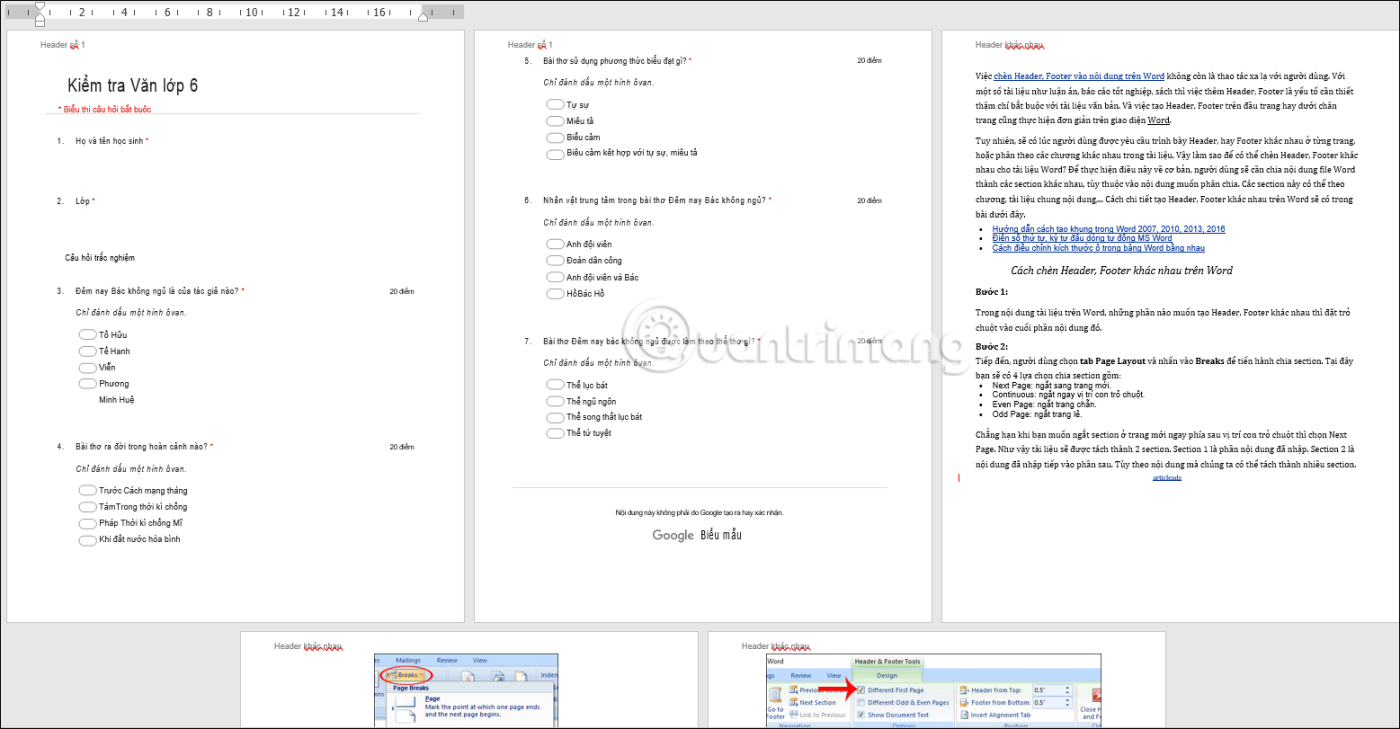Image resolution: width=1400 pixels, height=729 pixels.
Task: Choose the Tự sự answer option
Action: click(x=555, y=105)
